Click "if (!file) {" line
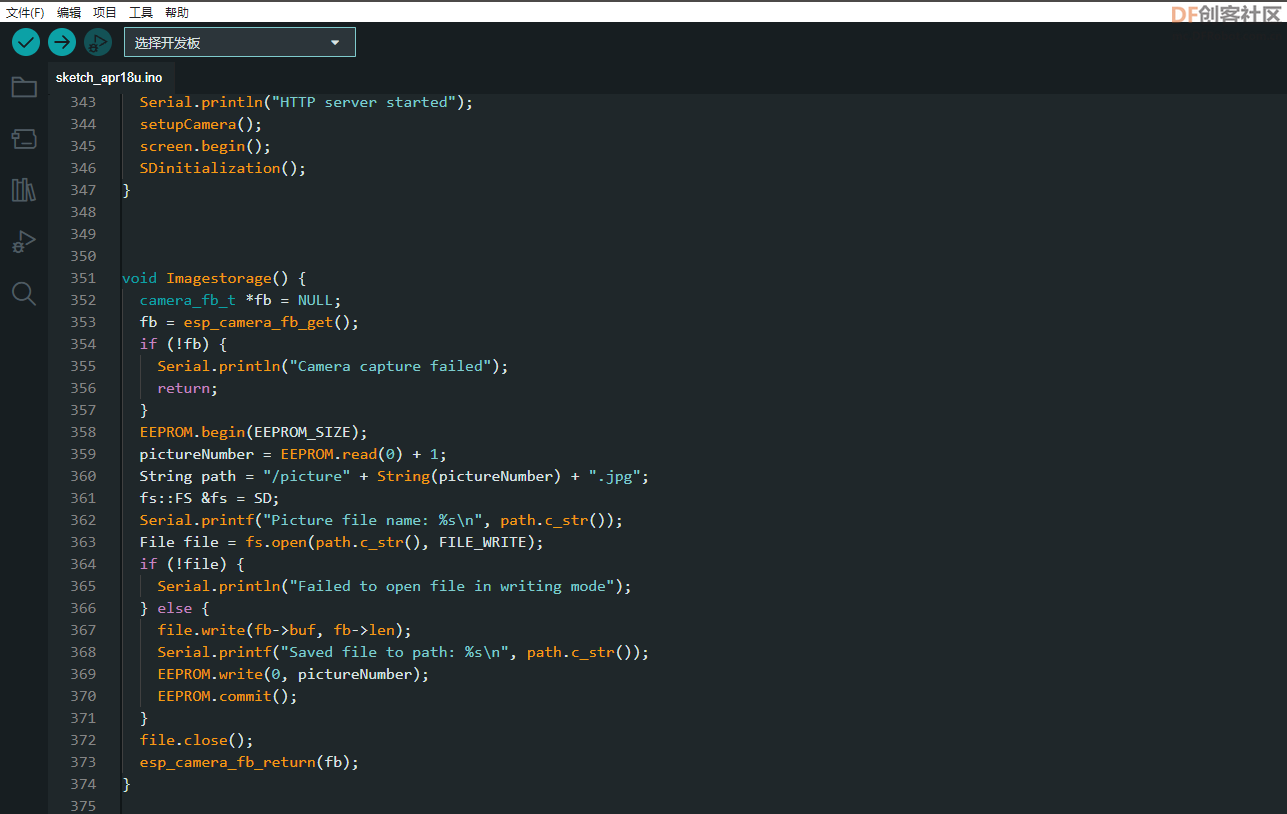The height and width of the screenshot is (814, 1287). 192,564
